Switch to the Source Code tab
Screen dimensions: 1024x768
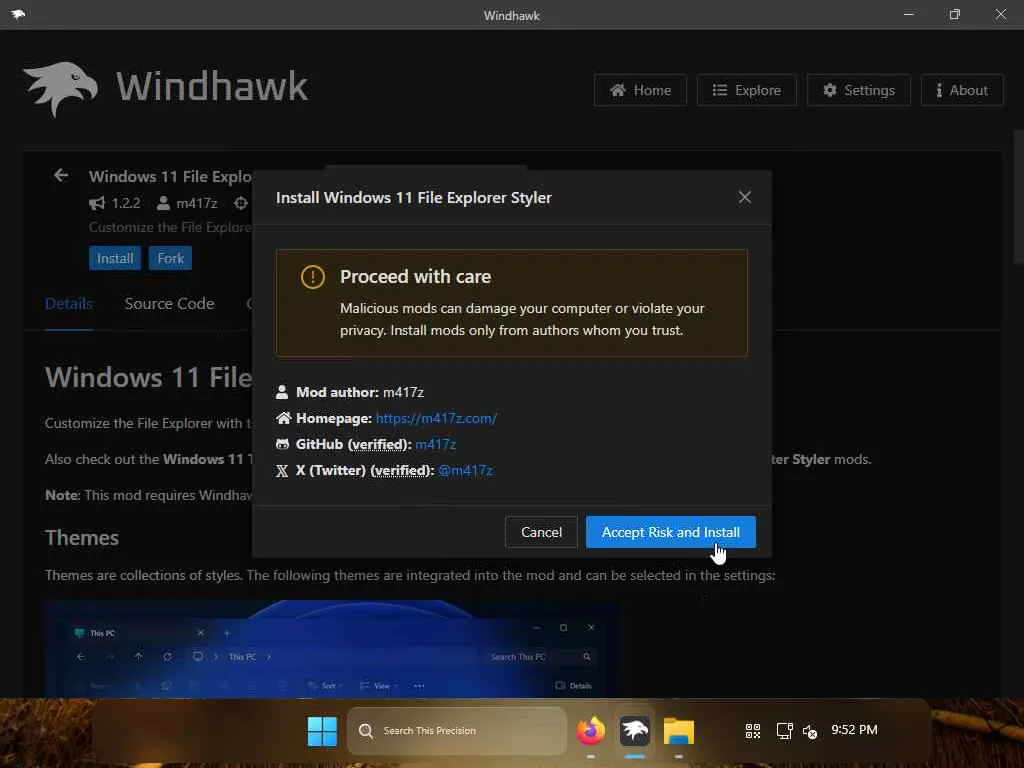point(169,304)
